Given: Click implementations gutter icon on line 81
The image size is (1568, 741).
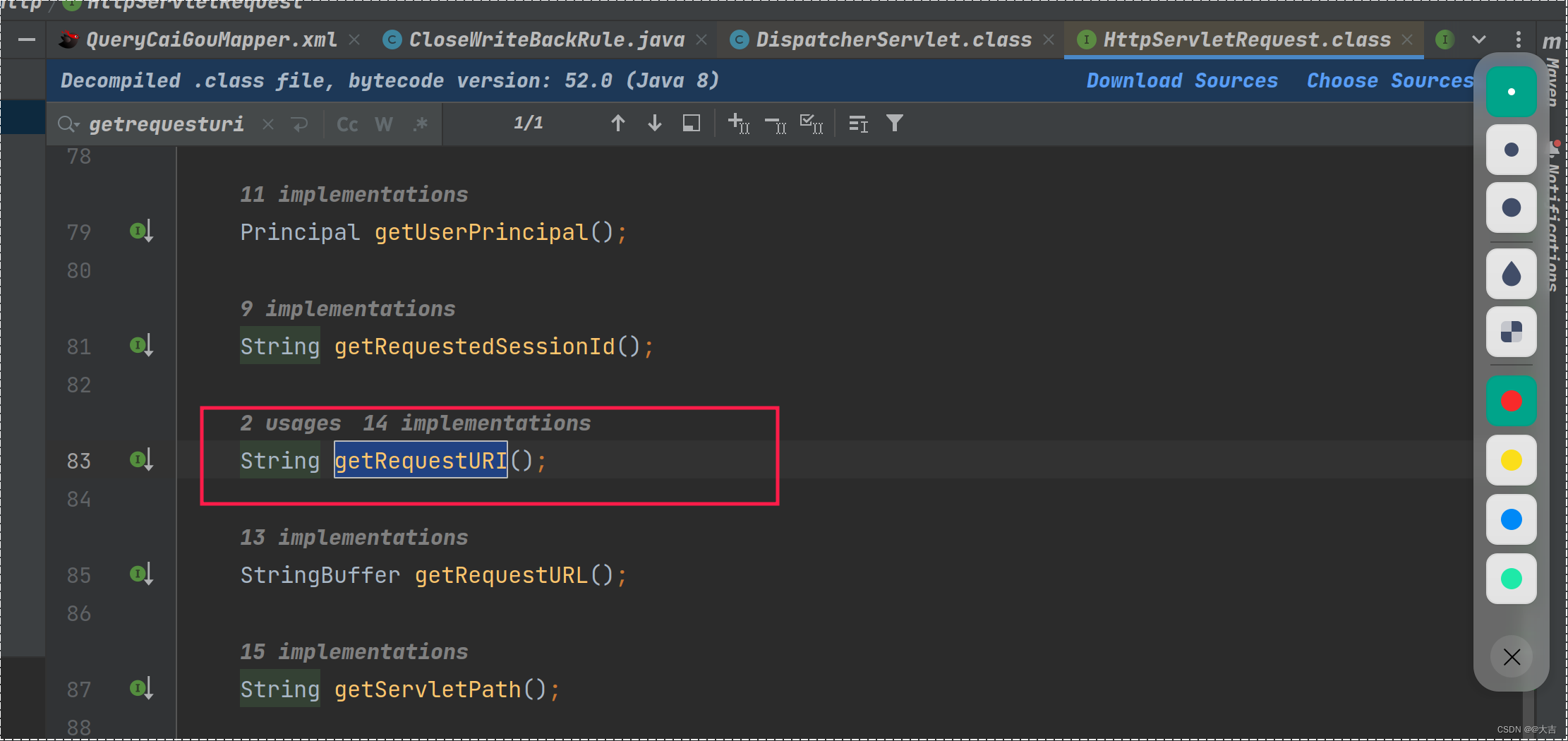Looking at the screenshot, I should click(141, 346).
